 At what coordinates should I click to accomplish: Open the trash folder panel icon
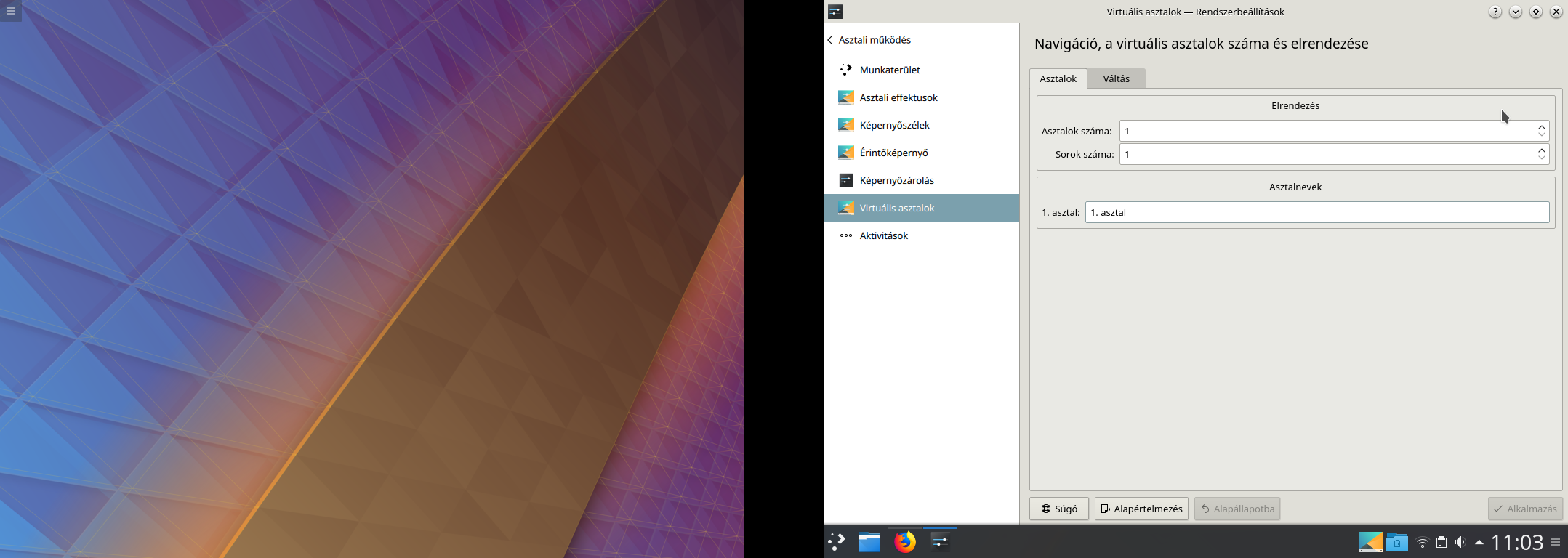[1396, 543]
